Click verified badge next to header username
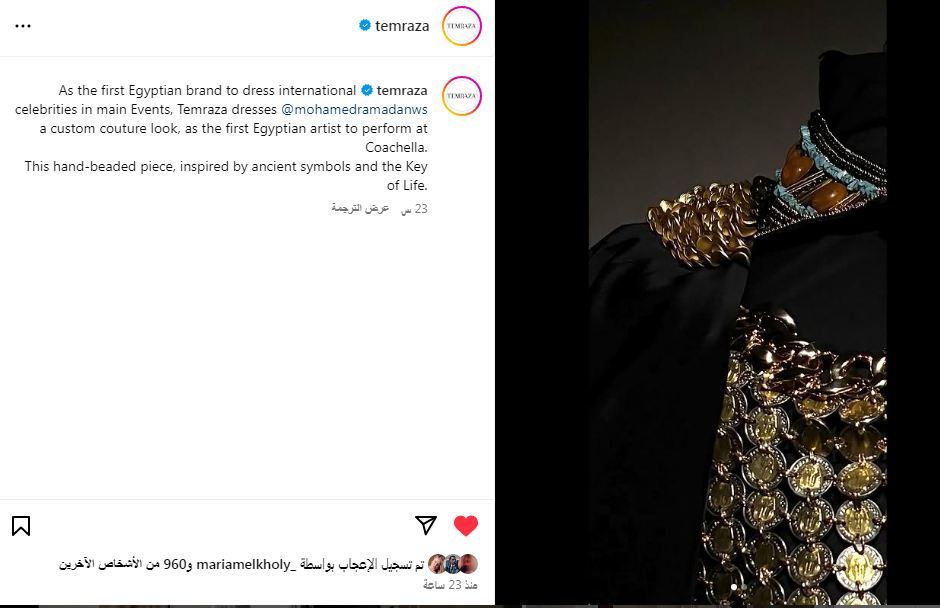The height and width of the screenshot is (608, 940). tap(364, 25)
